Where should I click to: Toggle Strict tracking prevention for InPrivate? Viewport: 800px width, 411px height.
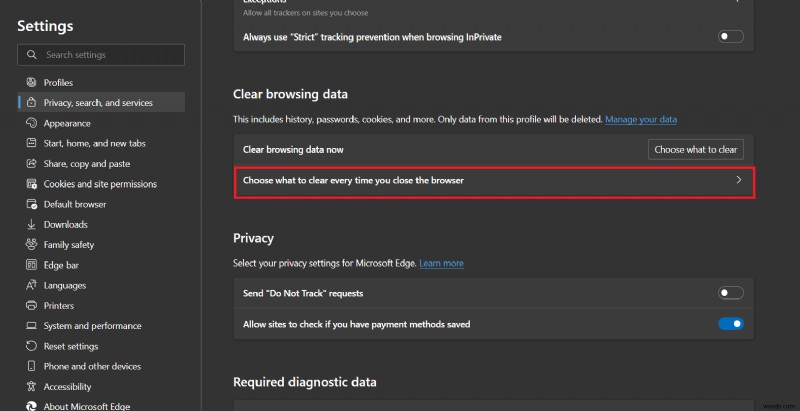pyautogui.click(x=731, y=37)
